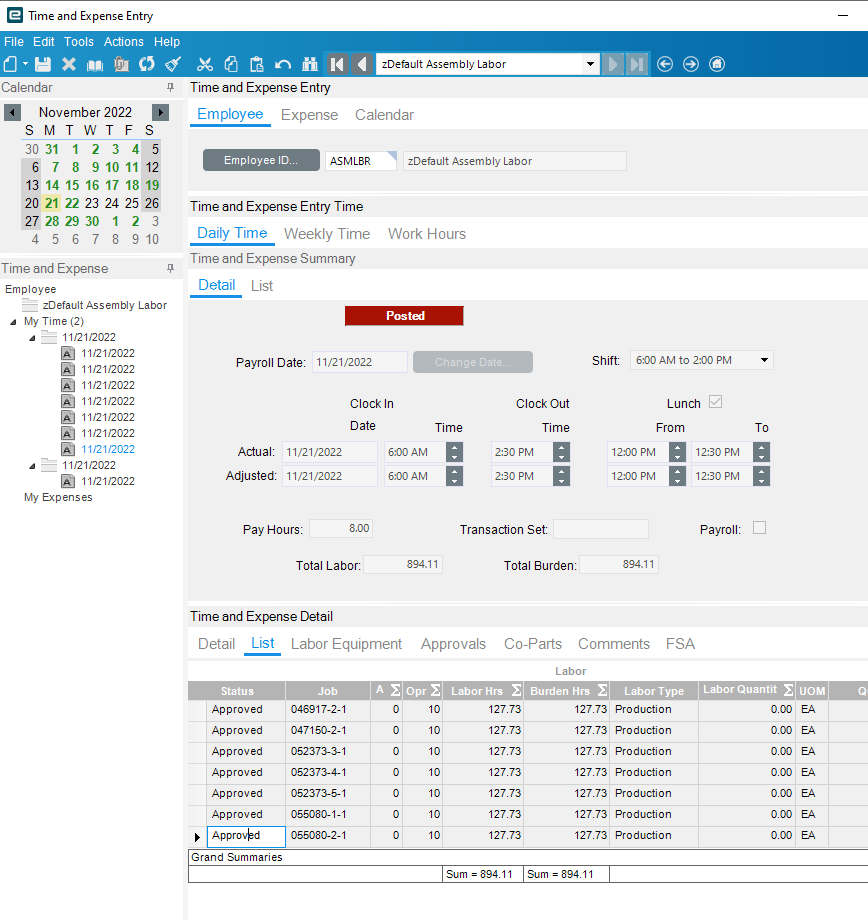Select the row indicator arrow for 055080-2-1

pos(197,837)
